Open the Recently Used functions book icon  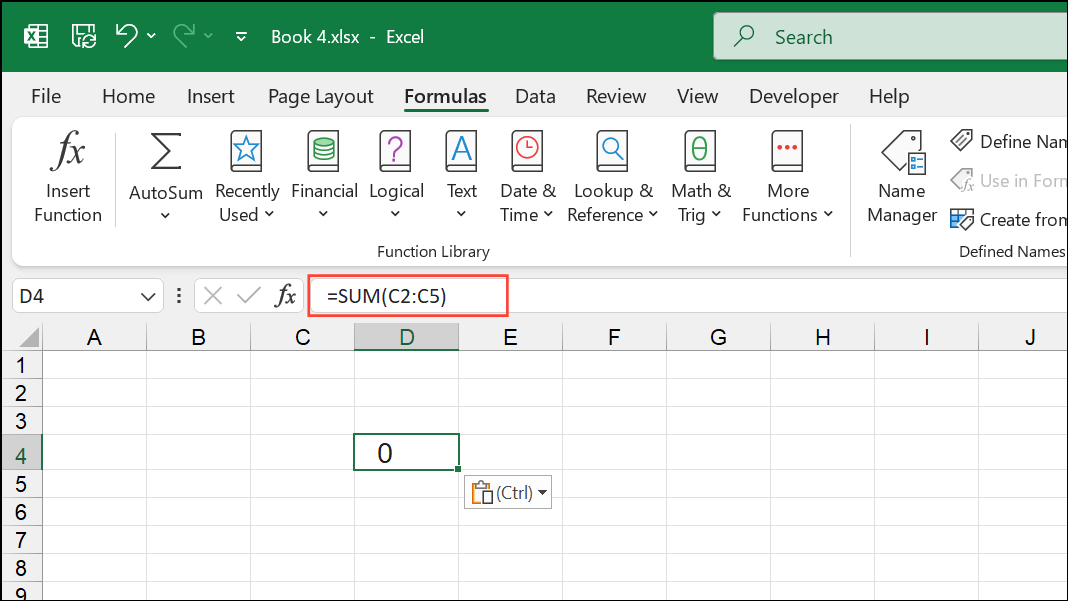(x=246, y=153)
